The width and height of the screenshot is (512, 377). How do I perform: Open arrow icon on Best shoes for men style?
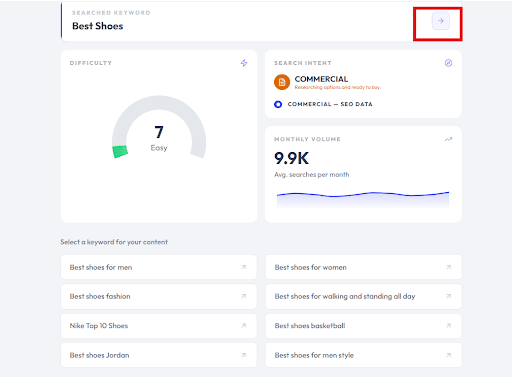tap(449, 355)
